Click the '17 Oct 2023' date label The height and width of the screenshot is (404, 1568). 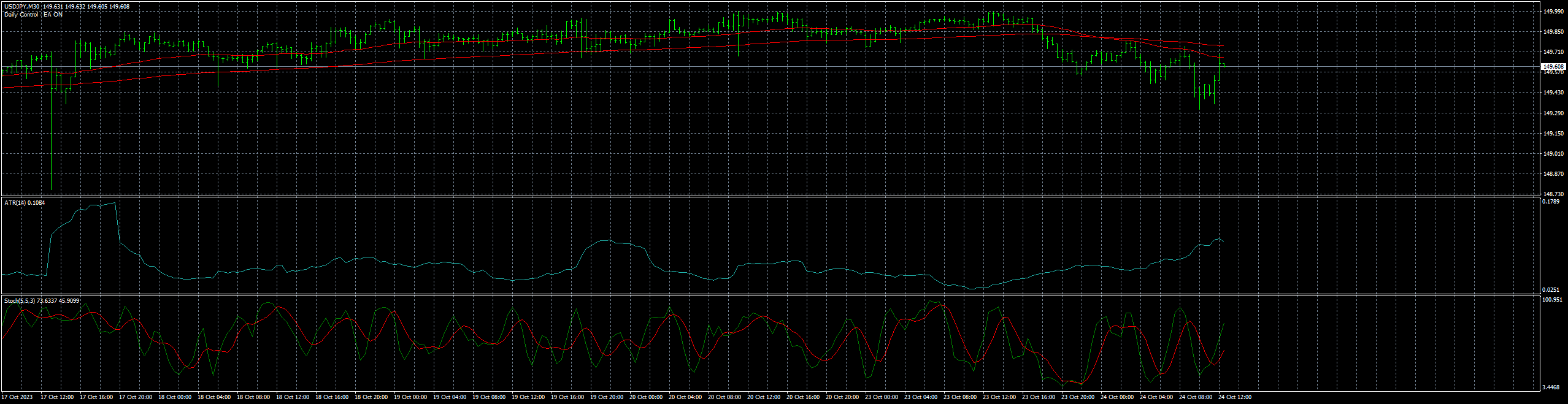coord(17,397)
